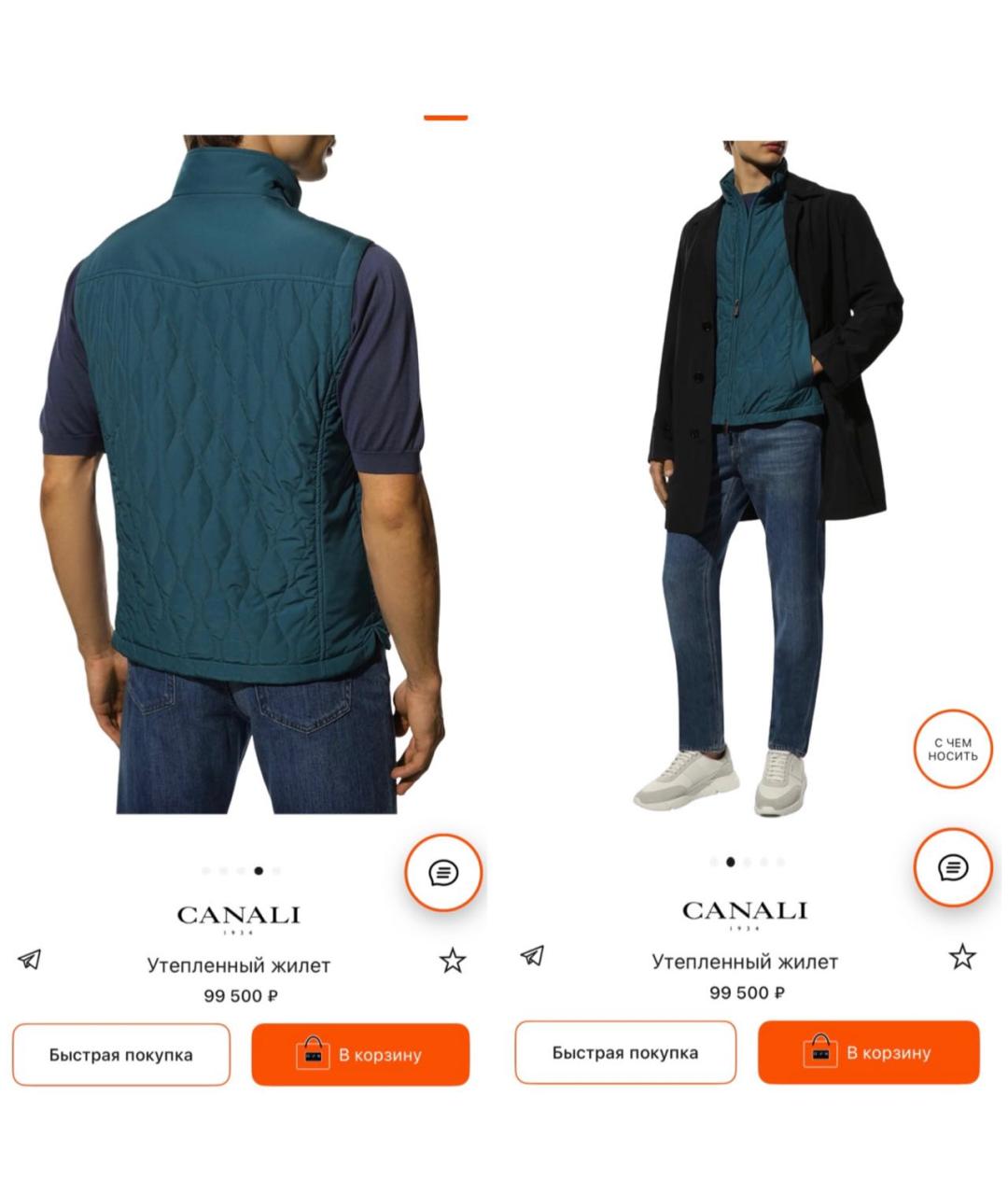Click the Утепленный жилет title on right
This screenshot has width=1008, height=1195.
click(x=745, y=962)
